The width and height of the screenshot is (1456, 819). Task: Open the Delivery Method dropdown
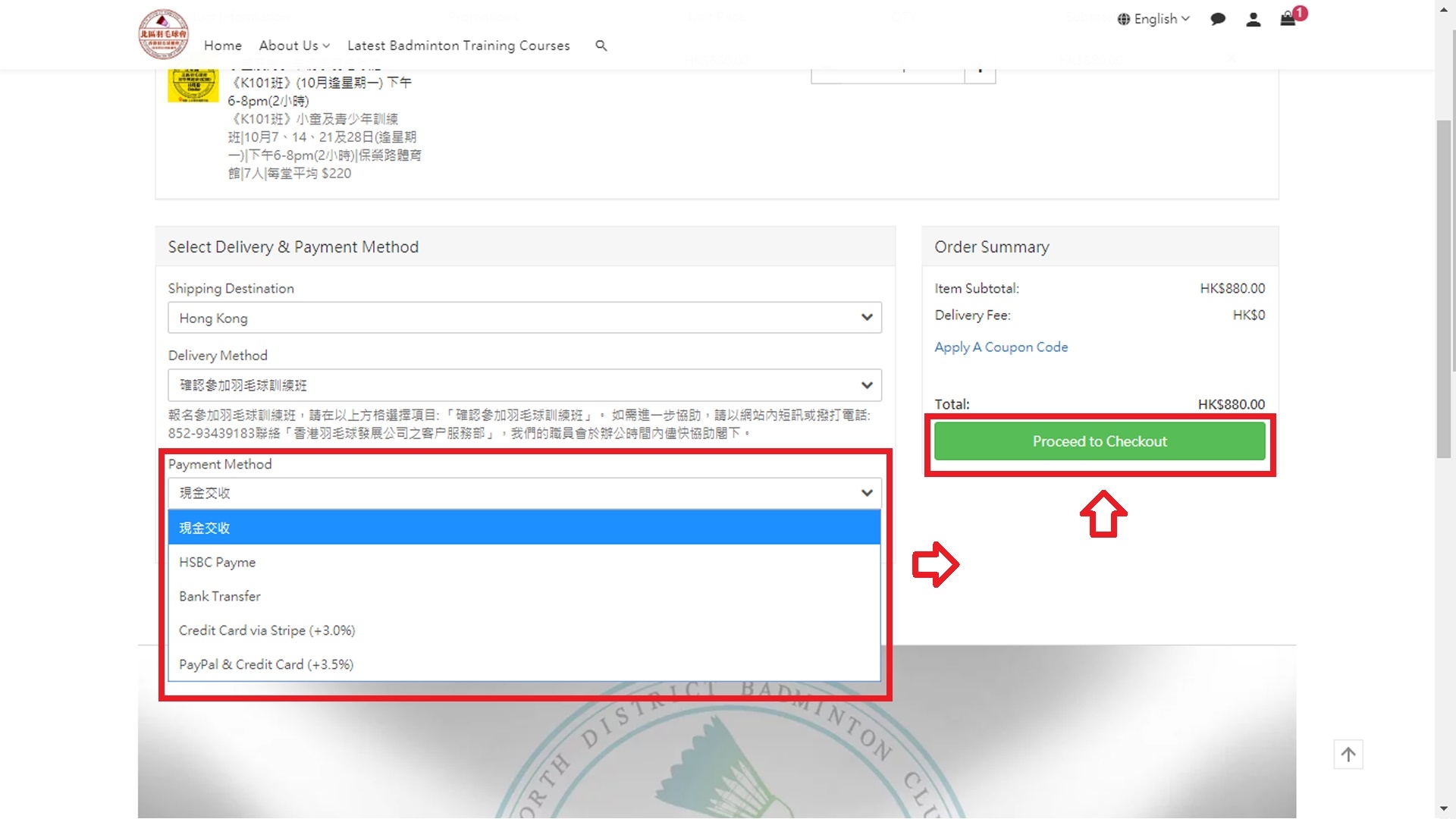[524, 385]
